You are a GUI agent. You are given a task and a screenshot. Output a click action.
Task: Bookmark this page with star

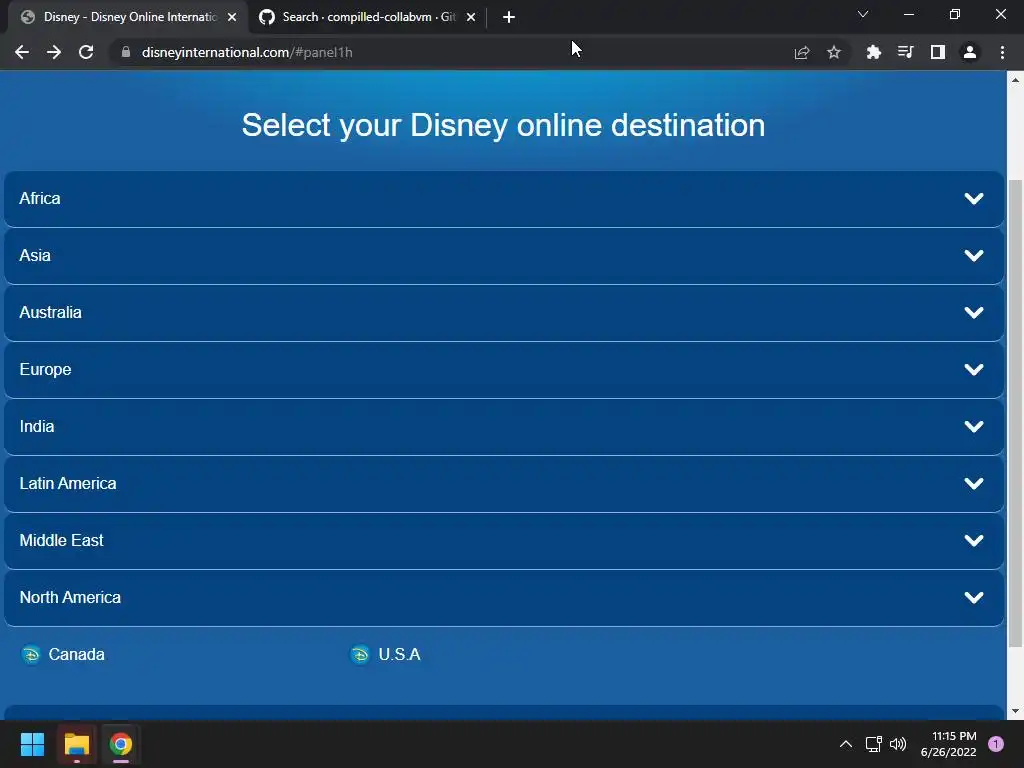click(834, 52)
